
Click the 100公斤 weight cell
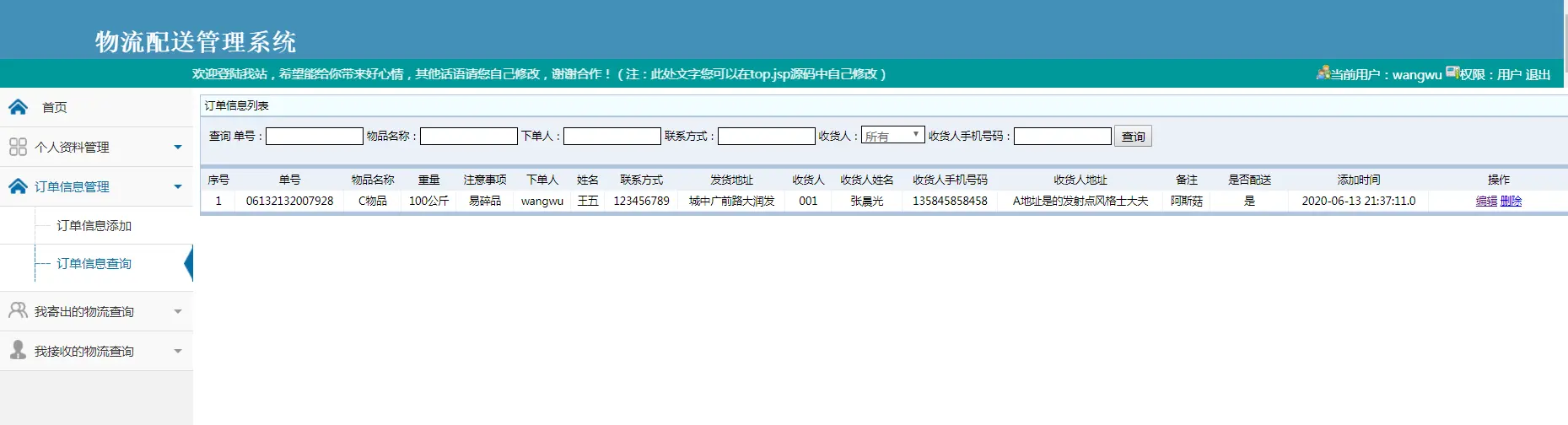point(429,201)
